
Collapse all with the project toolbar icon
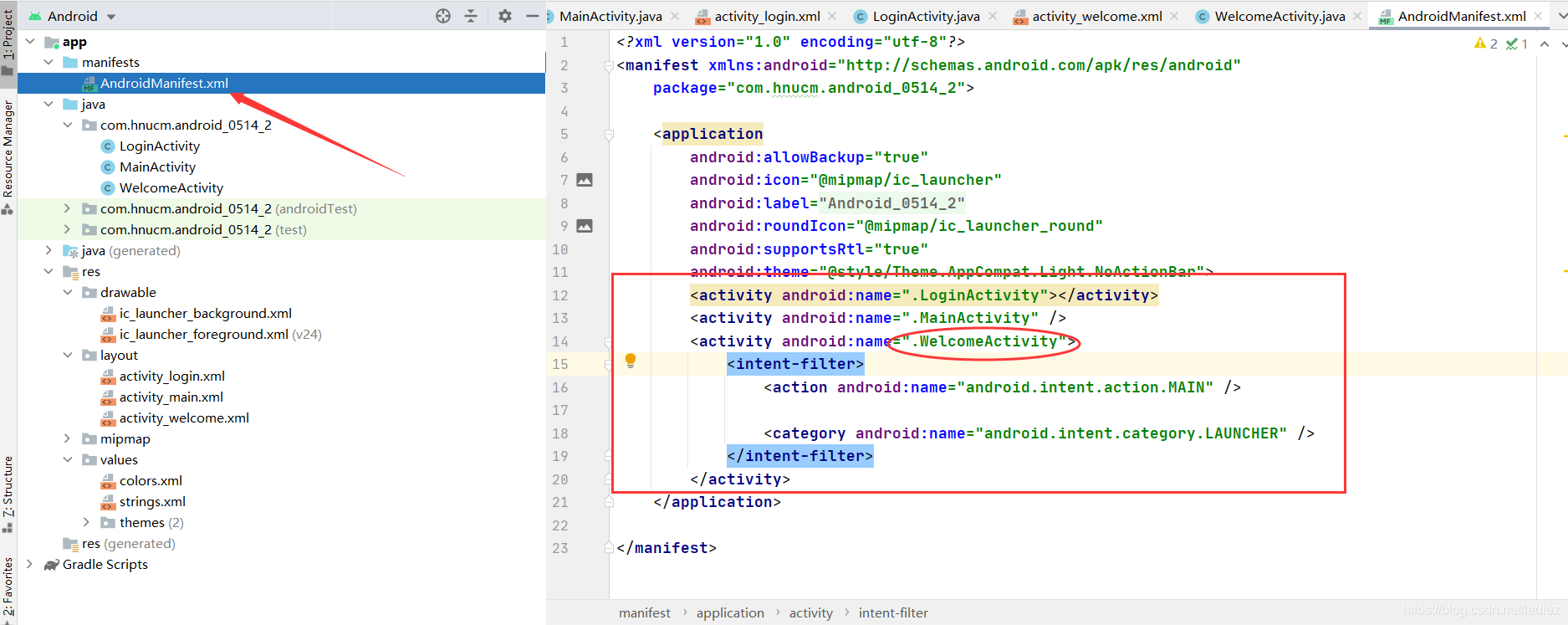tap(471, 16)
